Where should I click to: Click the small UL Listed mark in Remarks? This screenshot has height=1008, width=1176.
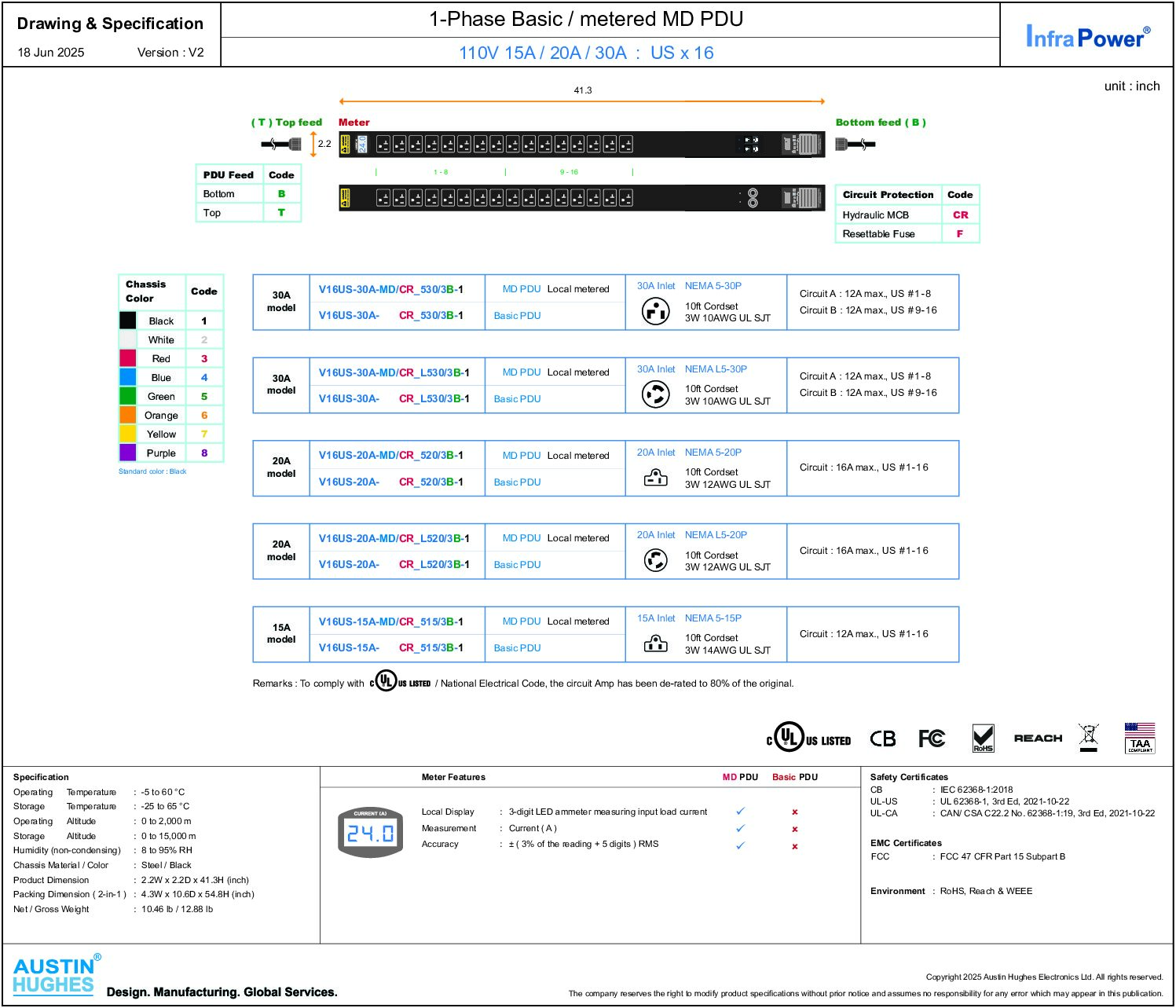(401, 680)
